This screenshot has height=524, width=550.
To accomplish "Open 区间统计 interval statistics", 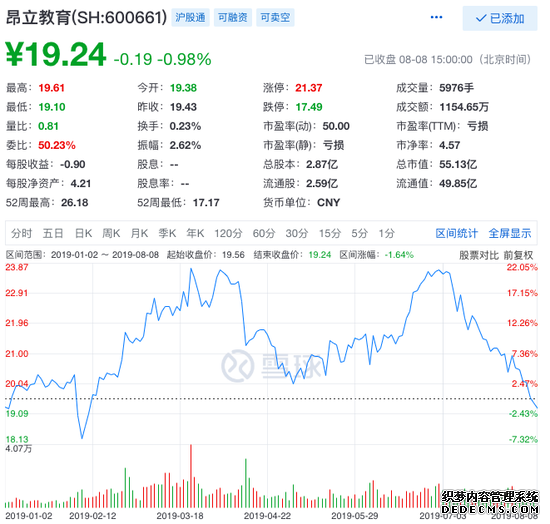I will tap(457, 233).
